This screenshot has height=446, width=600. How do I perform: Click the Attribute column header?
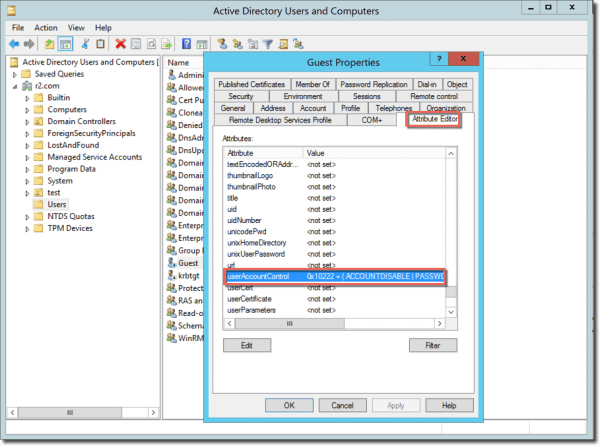point(263,153)
